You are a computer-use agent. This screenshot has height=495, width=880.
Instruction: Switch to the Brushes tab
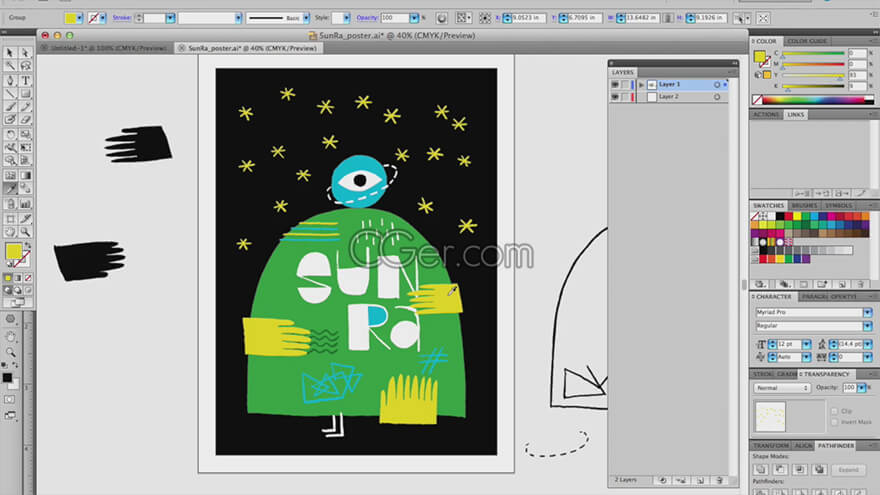click(804, 205)
